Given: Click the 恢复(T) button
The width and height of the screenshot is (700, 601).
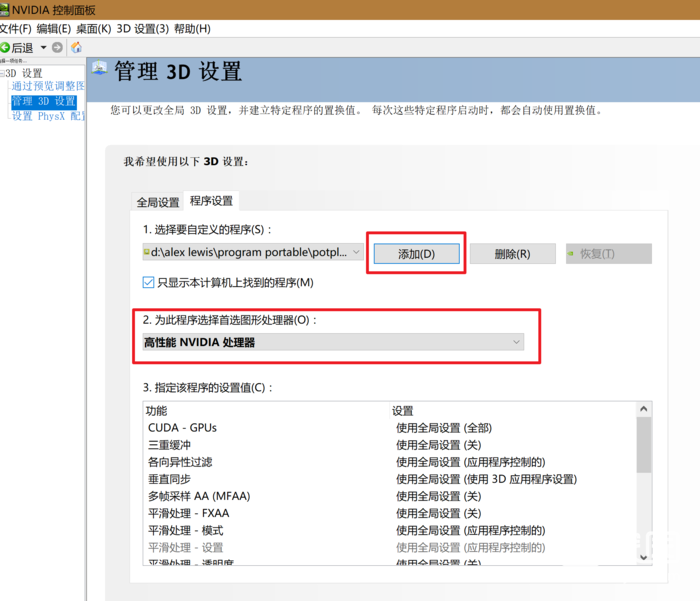Looking at the screenshot, I should click(609, 254).
